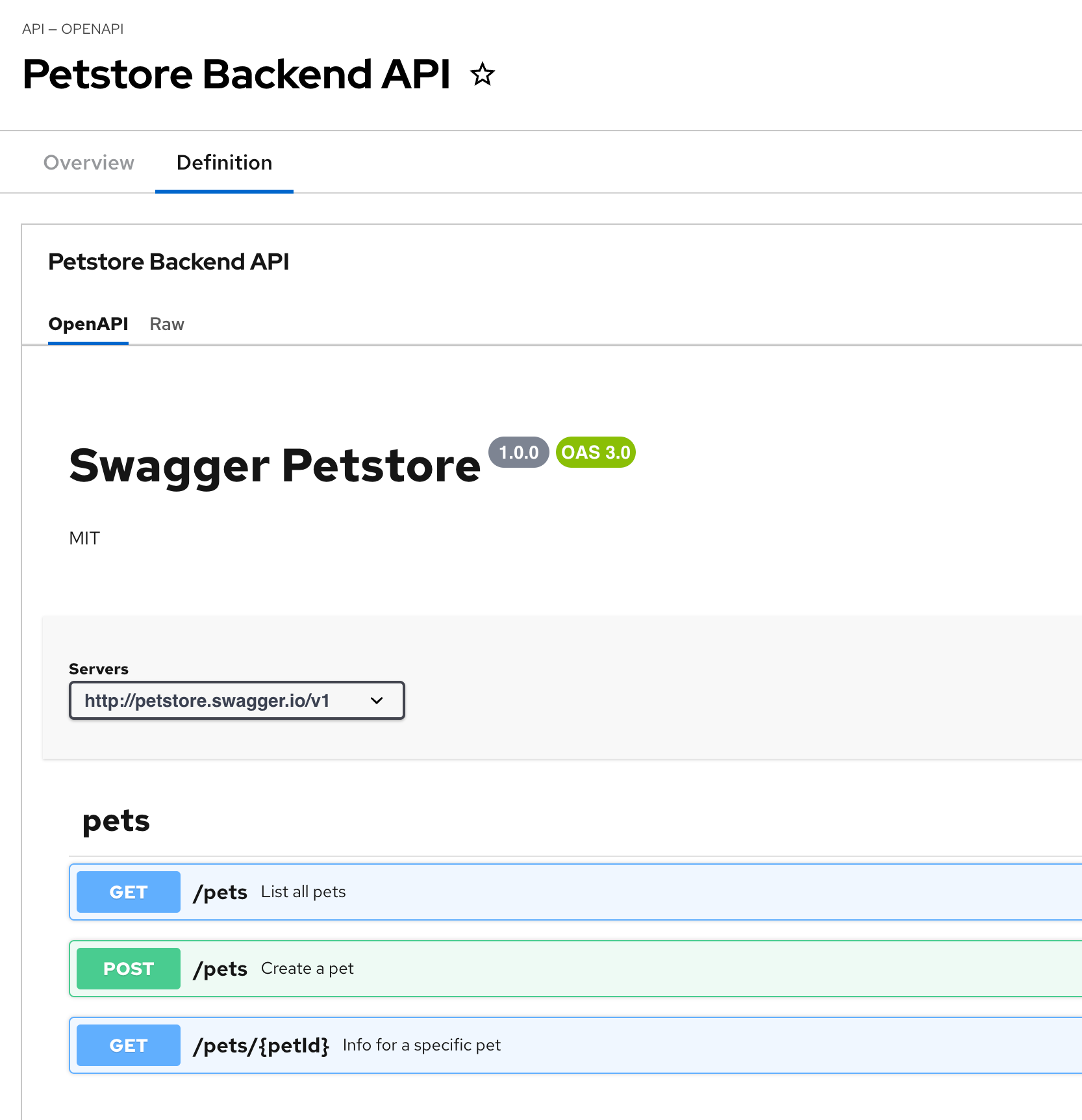Screen dimensions: 1082x1120
Task: Select the GET badge for /pets/{petId}
Action: [128, 1045]
